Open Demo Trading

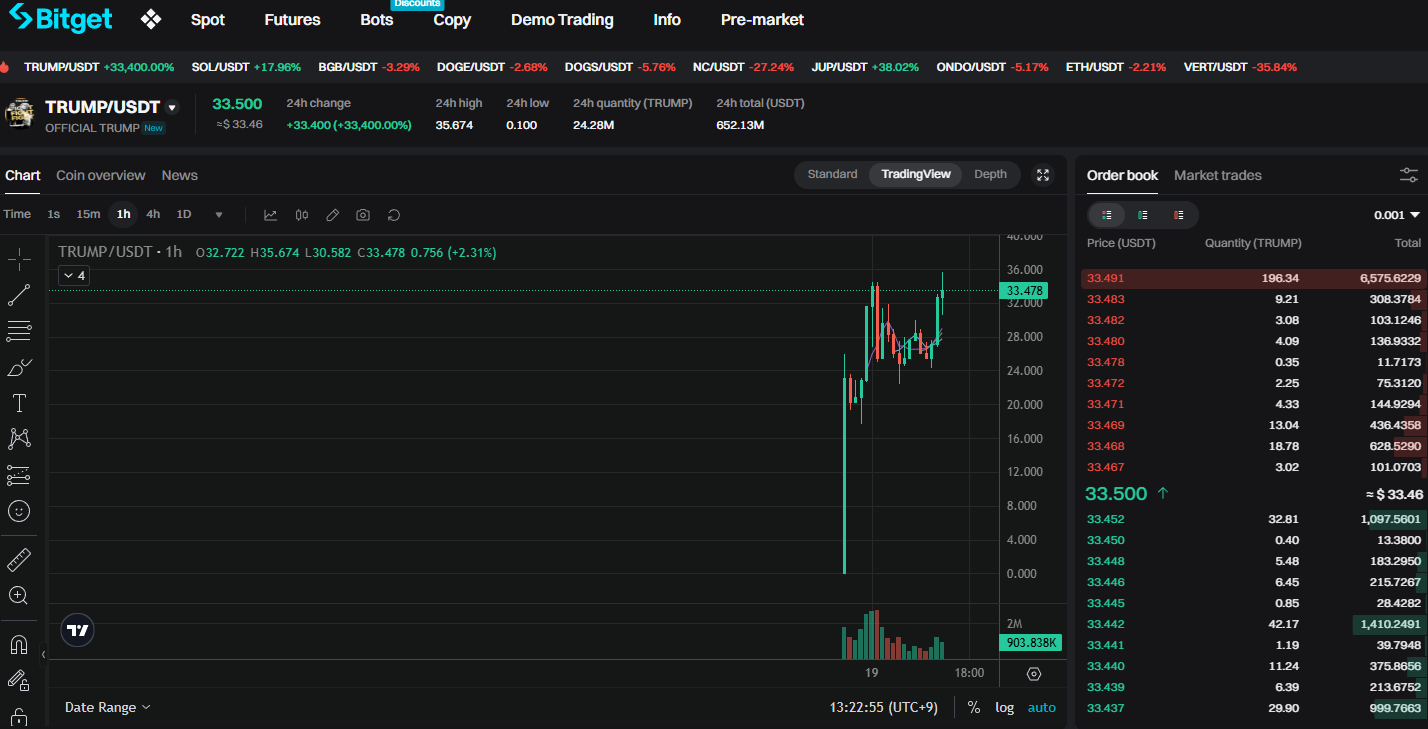562,20
